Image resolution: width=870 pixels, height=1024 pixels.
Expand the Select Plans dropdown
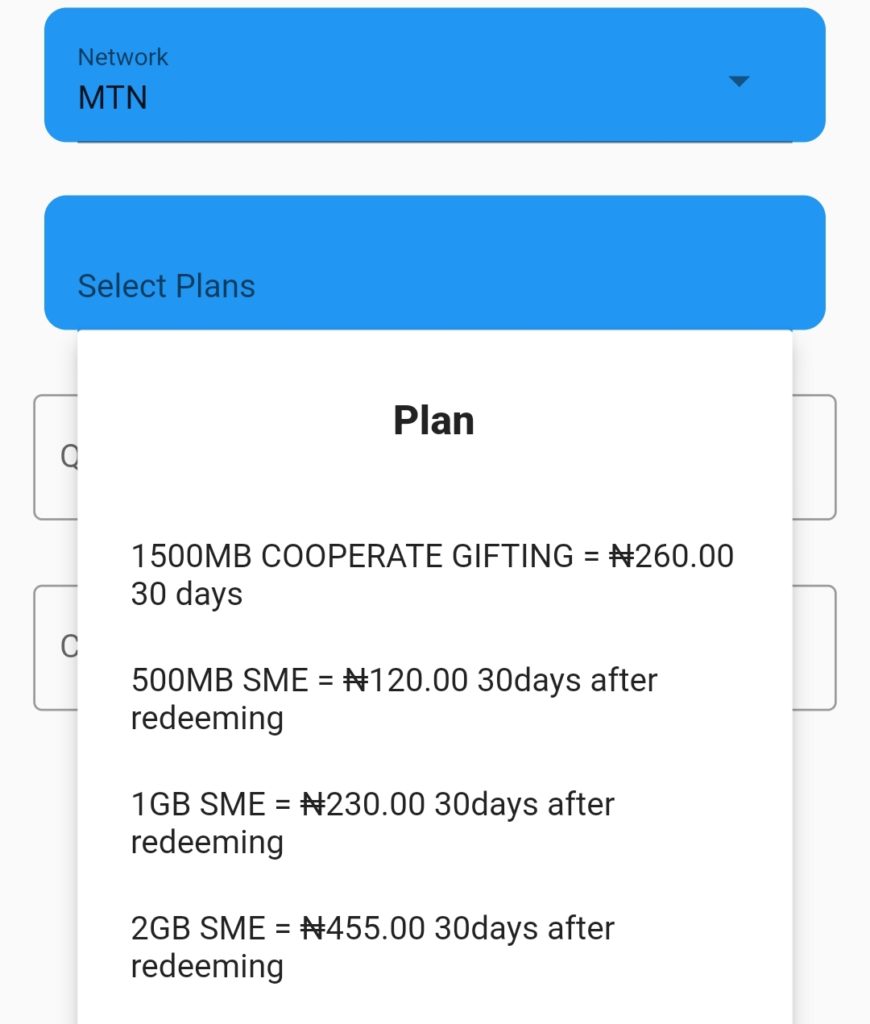(434, 263)
